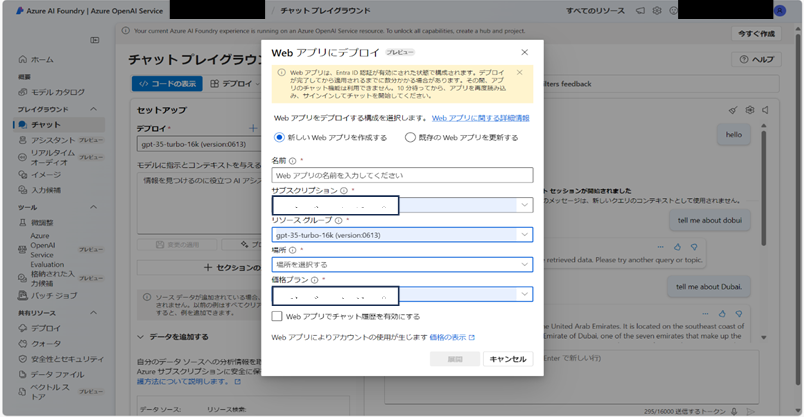Open バッチ ジョブ in the sidebar
The image size is (804, 418).
48,295
